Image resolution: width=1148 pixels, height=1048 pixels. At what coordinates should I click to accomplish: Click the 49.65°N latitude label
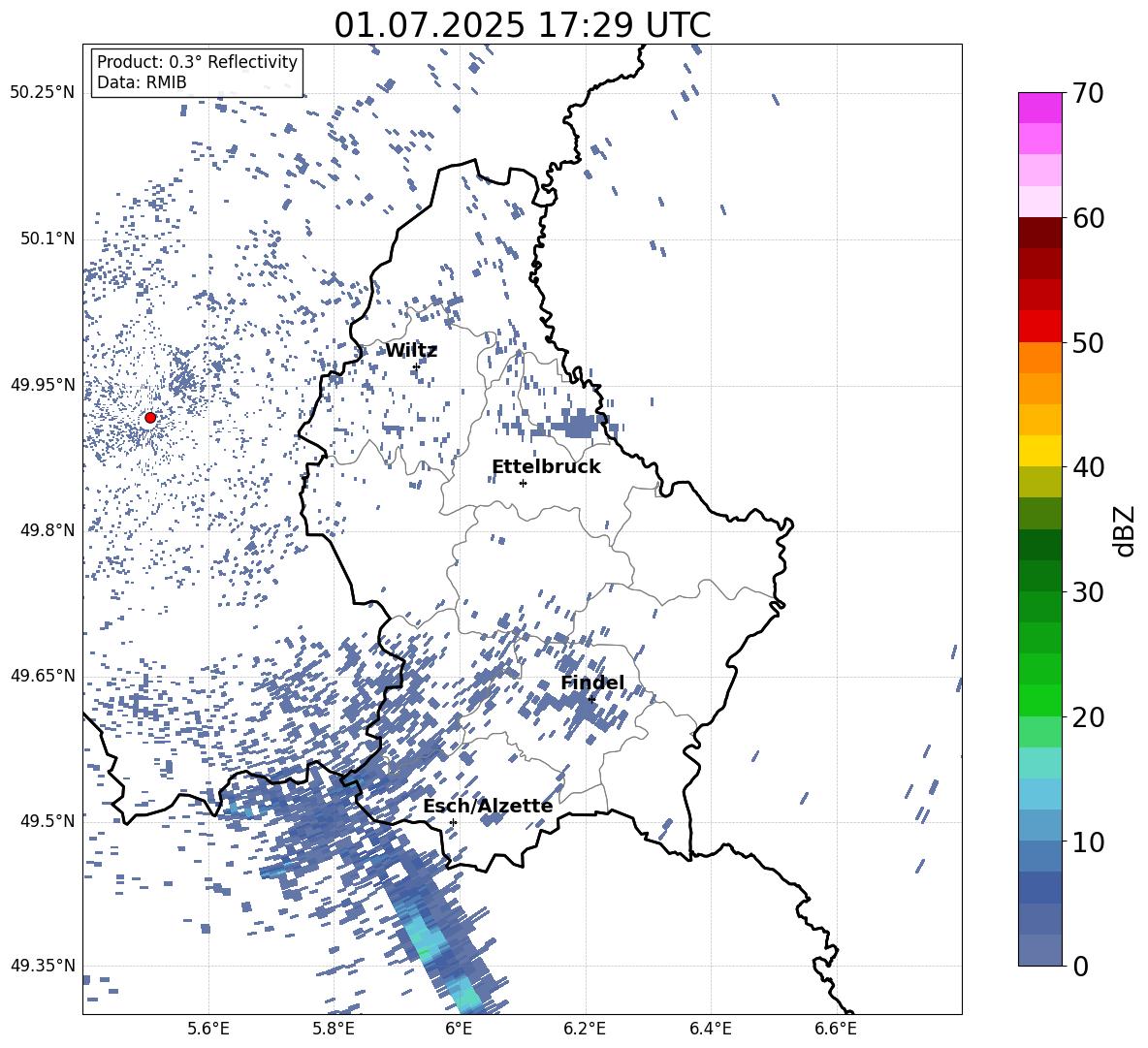(x=43, y=675)
